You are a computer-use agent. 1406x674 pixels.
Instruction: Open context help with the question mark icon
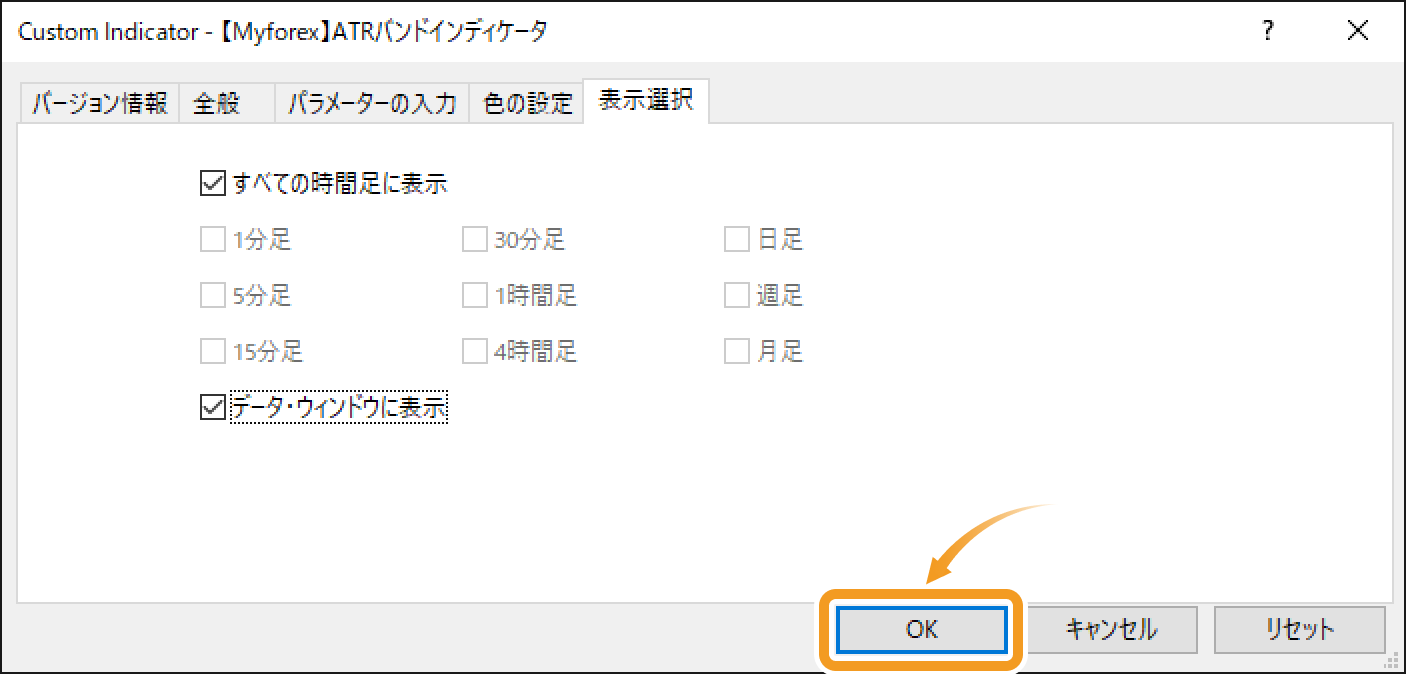[1267, 31]
